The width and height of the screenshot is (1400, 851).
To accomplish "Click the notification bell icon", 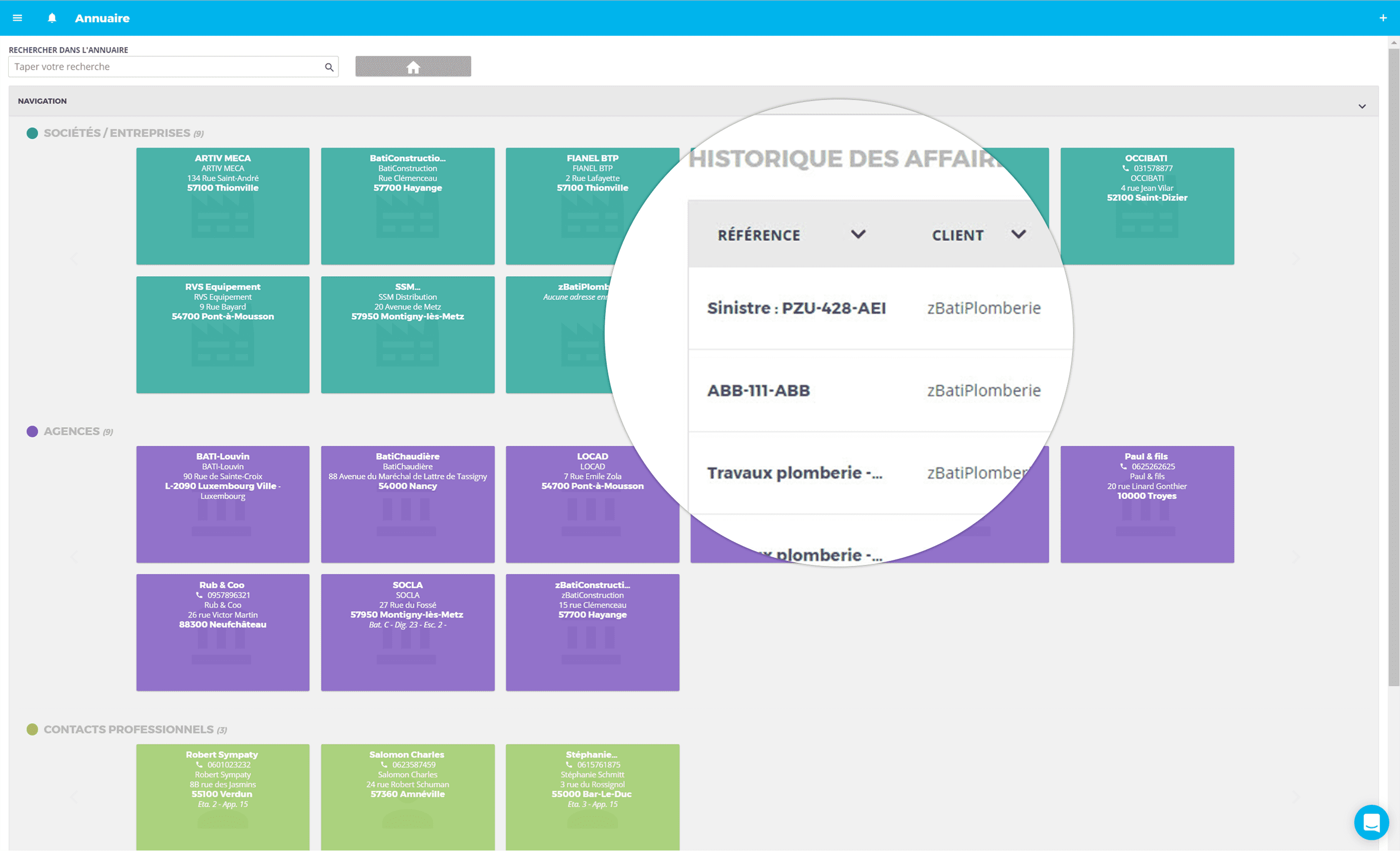I will click(51, 17).
